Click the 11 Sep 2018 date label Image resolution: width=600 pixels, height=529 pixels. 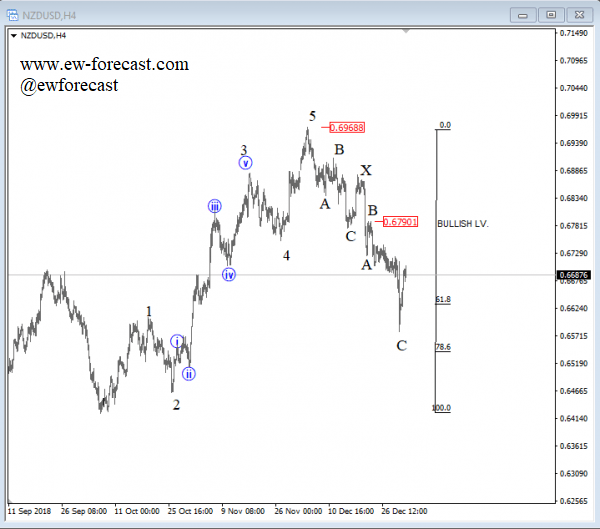tap(29, 511)
